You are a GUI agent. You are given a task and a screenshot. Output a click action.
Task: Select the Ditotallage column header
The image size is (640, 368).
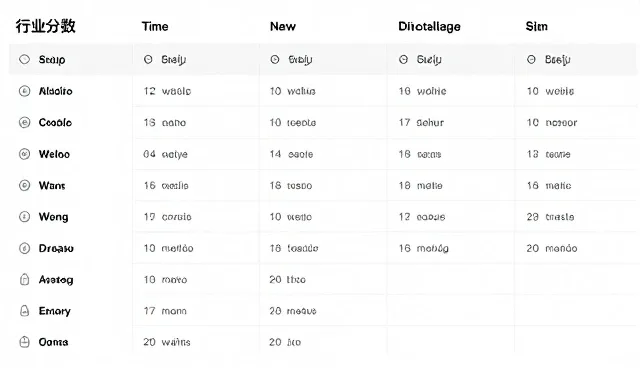click(429, 27)
